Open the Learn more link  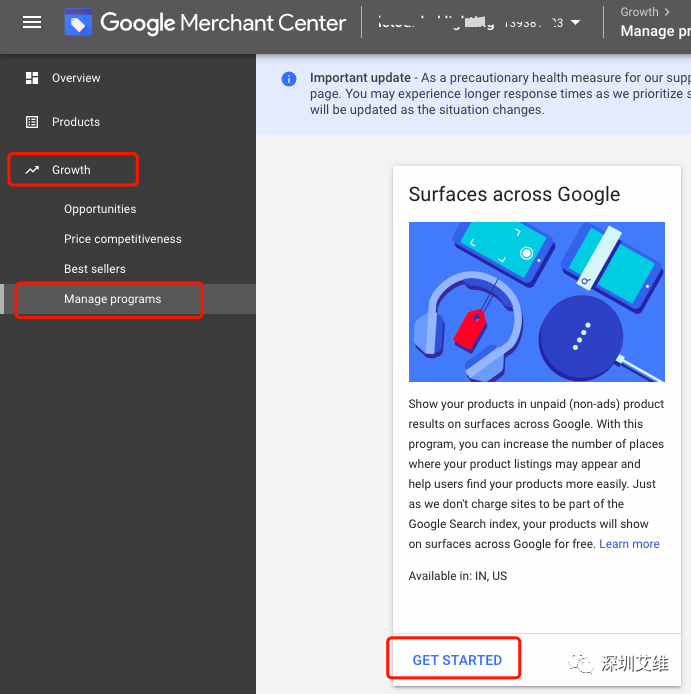629,544
